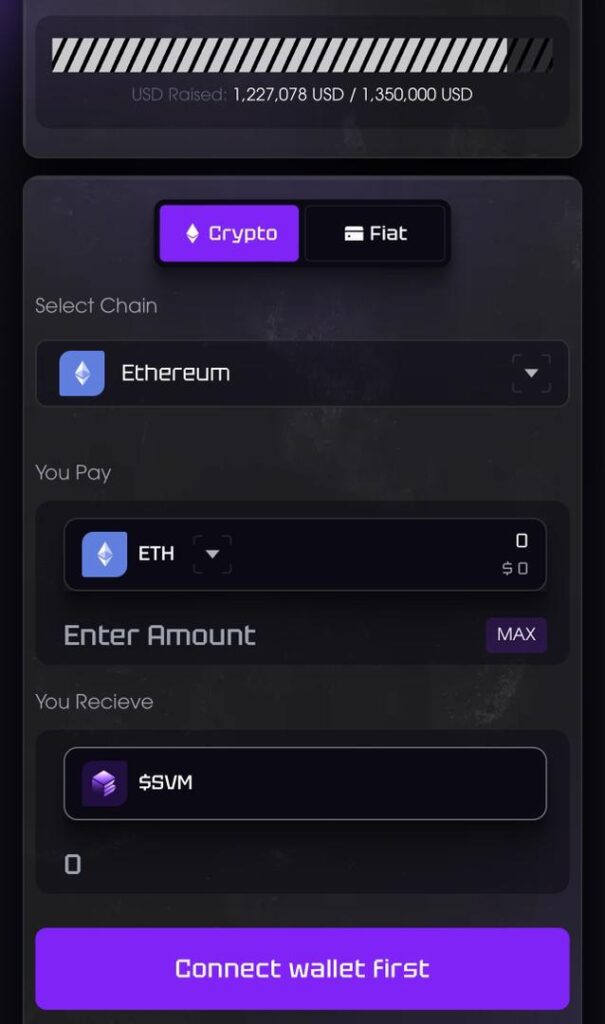Switch to the Fiat payment tab
Viewport: 605px width, 1024px height.
click(x=375, y=234)
